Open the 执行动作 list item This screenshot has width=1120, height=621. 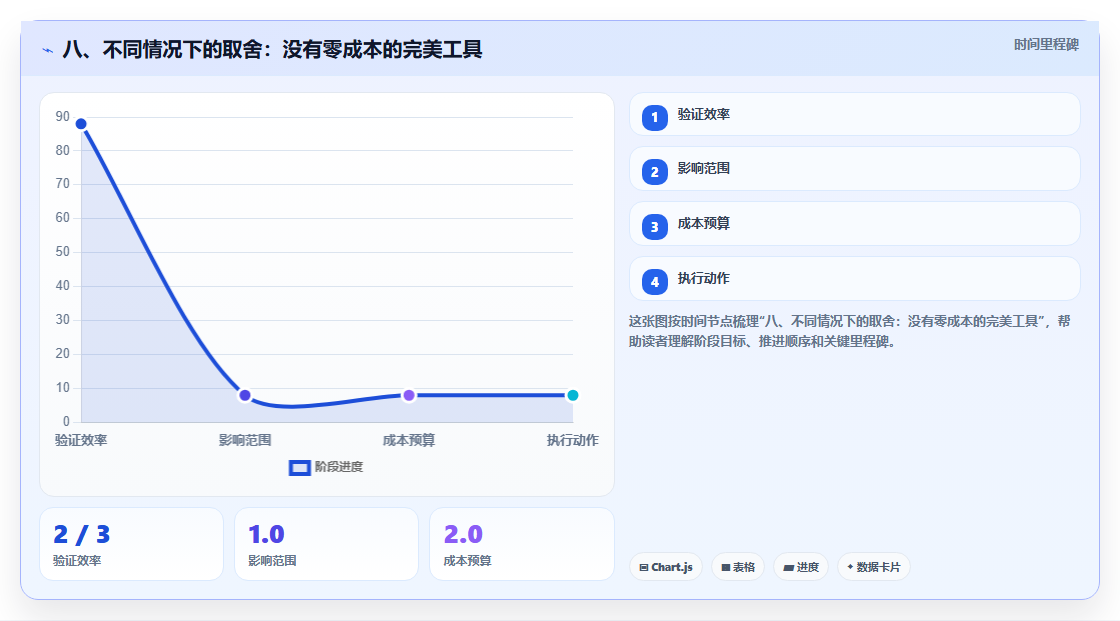click(x=854, y=279)
